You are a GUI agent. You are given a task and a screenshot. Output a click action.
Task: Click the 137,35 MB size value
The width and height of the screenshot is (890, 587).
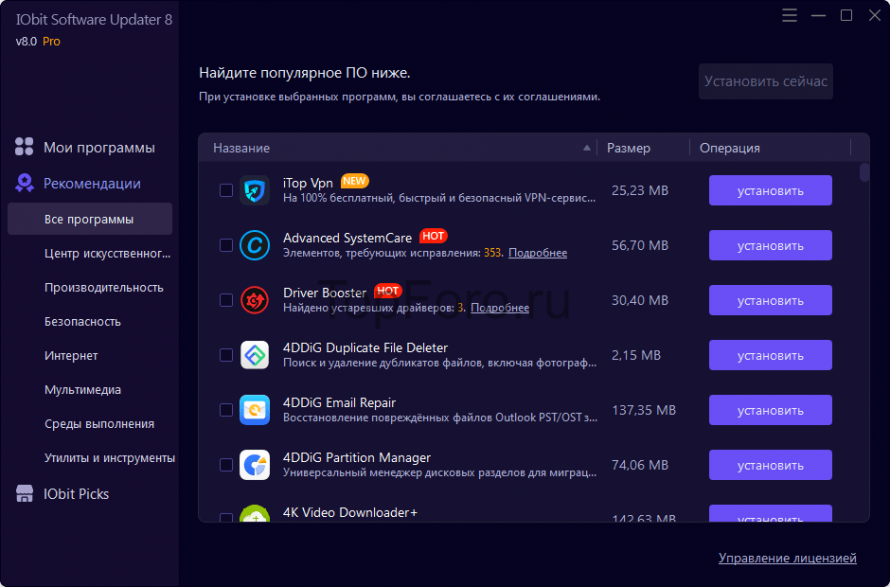(x=644, y=410)
